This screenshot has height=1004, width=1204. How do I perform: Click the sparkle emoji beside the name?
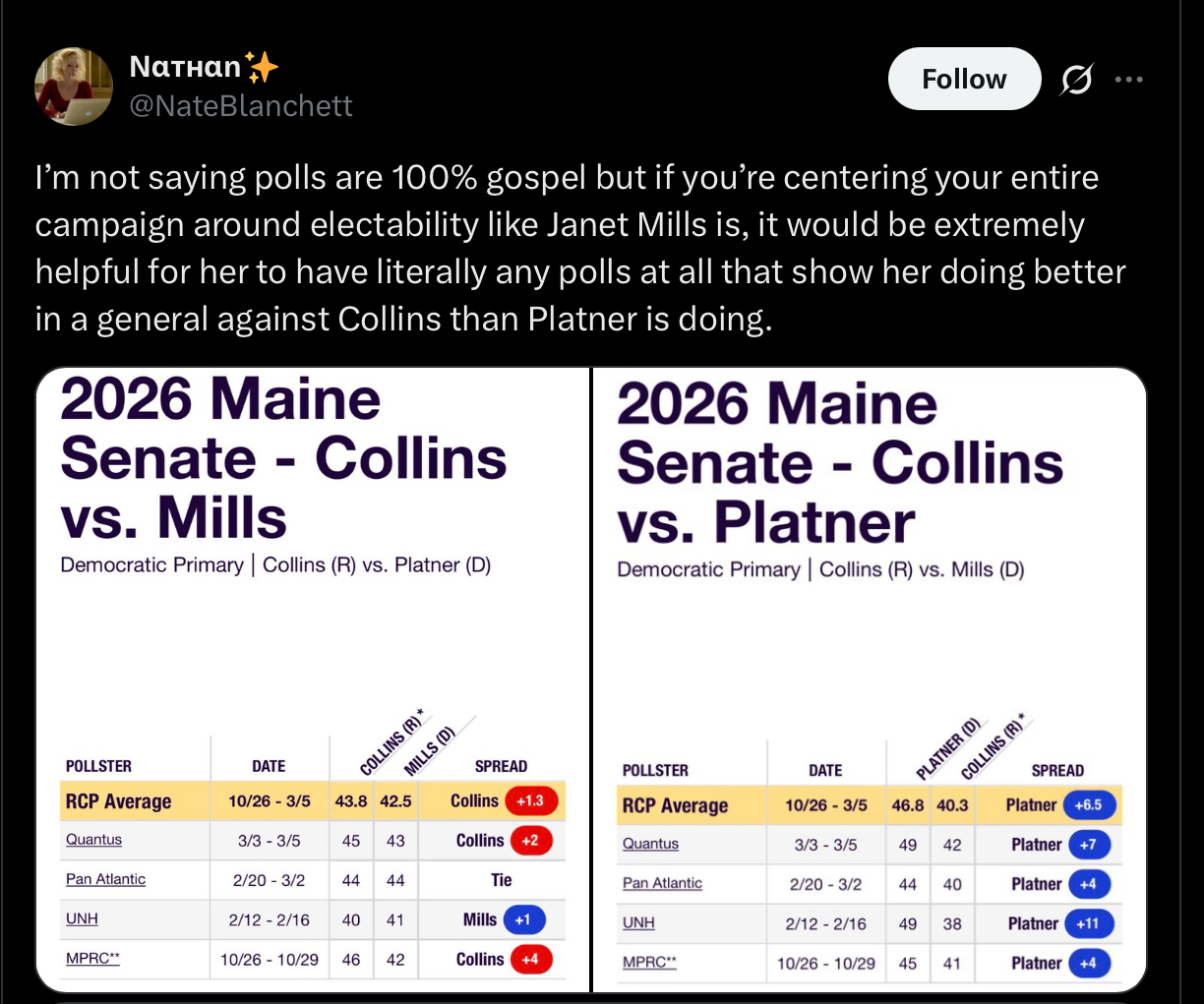click(262, 67)
